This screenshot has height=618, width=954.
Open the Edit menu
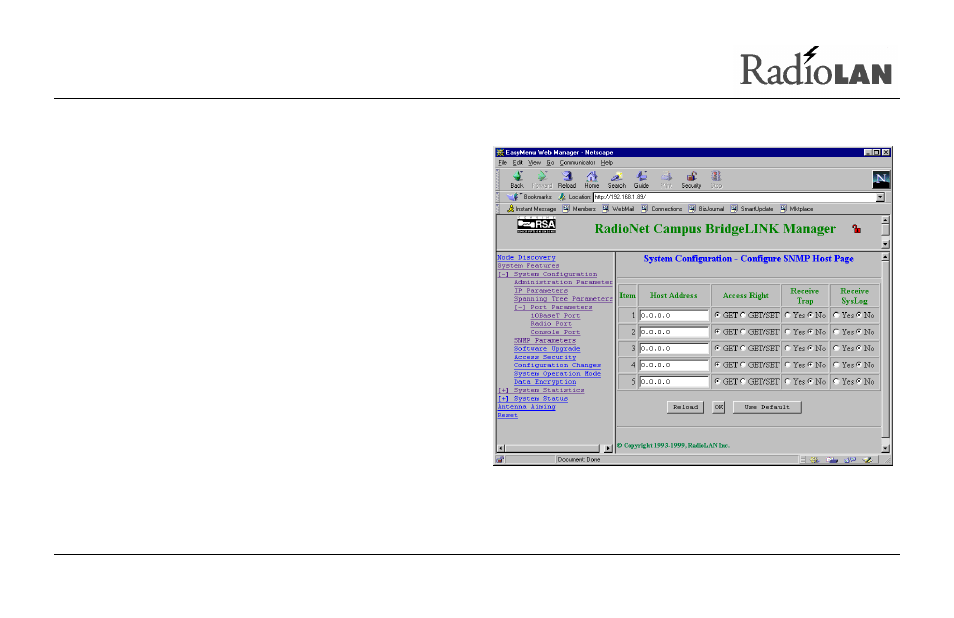(x=517, y=163)
